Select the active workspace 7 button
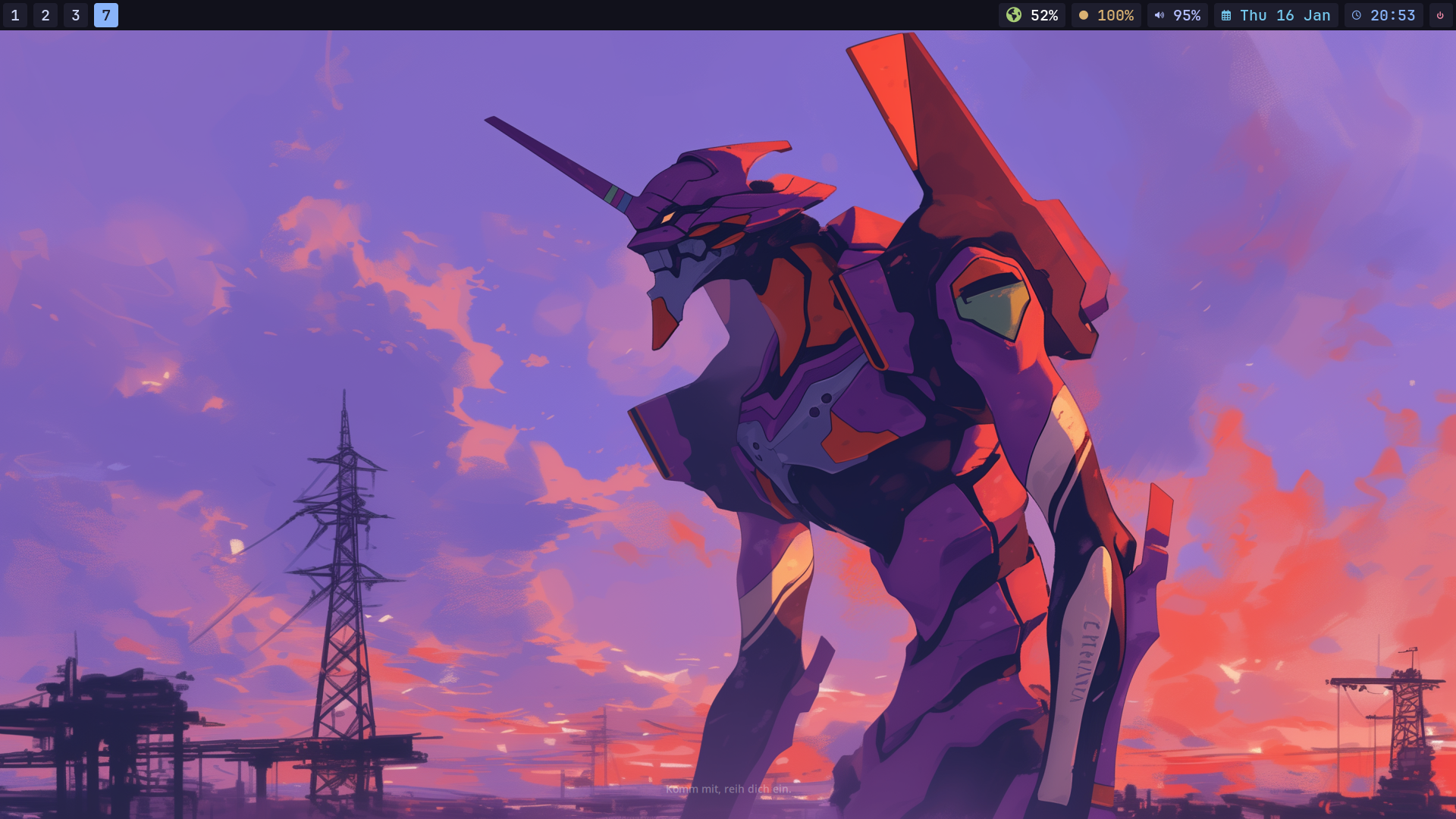Screen dimensions: 1456x819 pos(106,15)
